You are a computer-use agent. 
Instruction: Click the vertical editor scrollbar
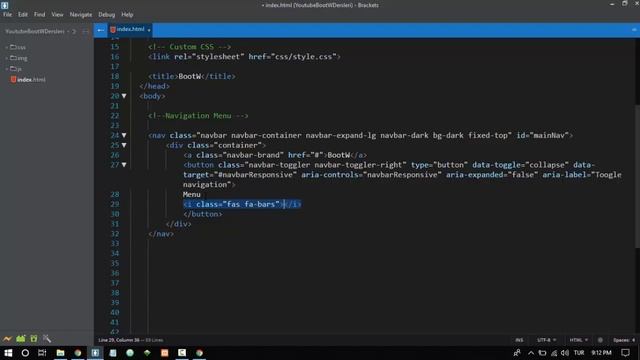(x=637, y=176)
